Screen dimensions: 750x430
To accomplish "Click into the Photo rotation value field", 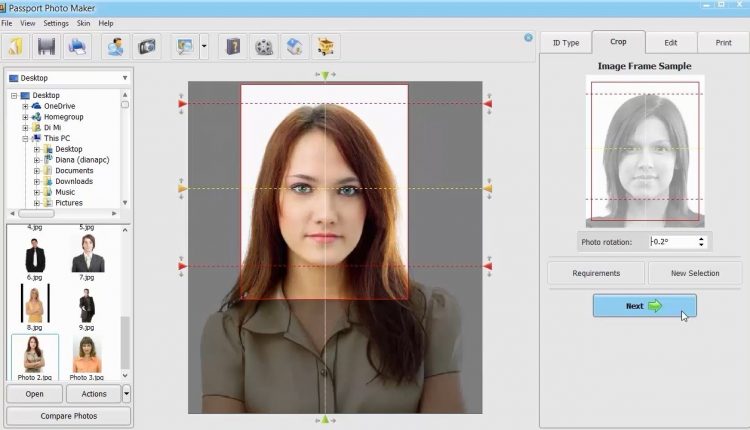I will [673, 242].
